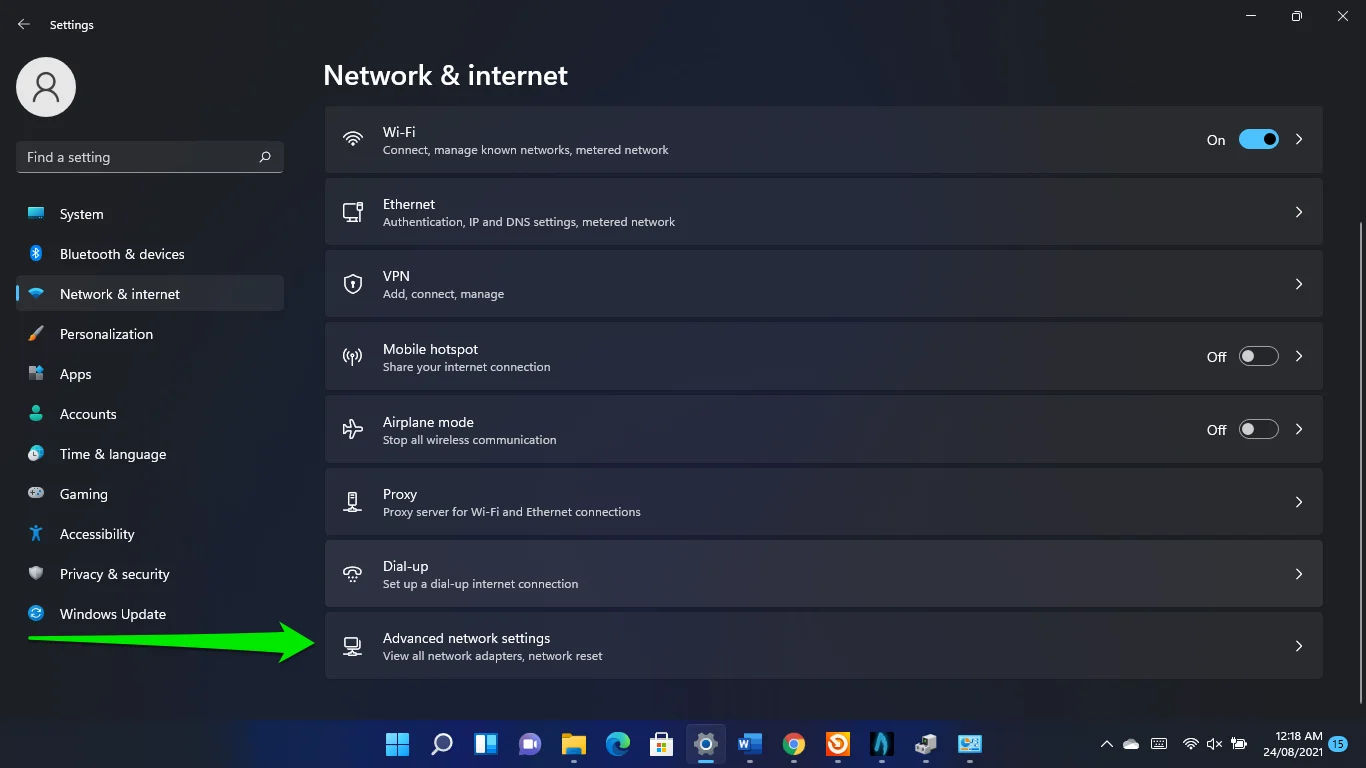The width and height of the screenshot is (1366, 768).
Task: Expand the Ethernet row chevron
Action: 1299,212
